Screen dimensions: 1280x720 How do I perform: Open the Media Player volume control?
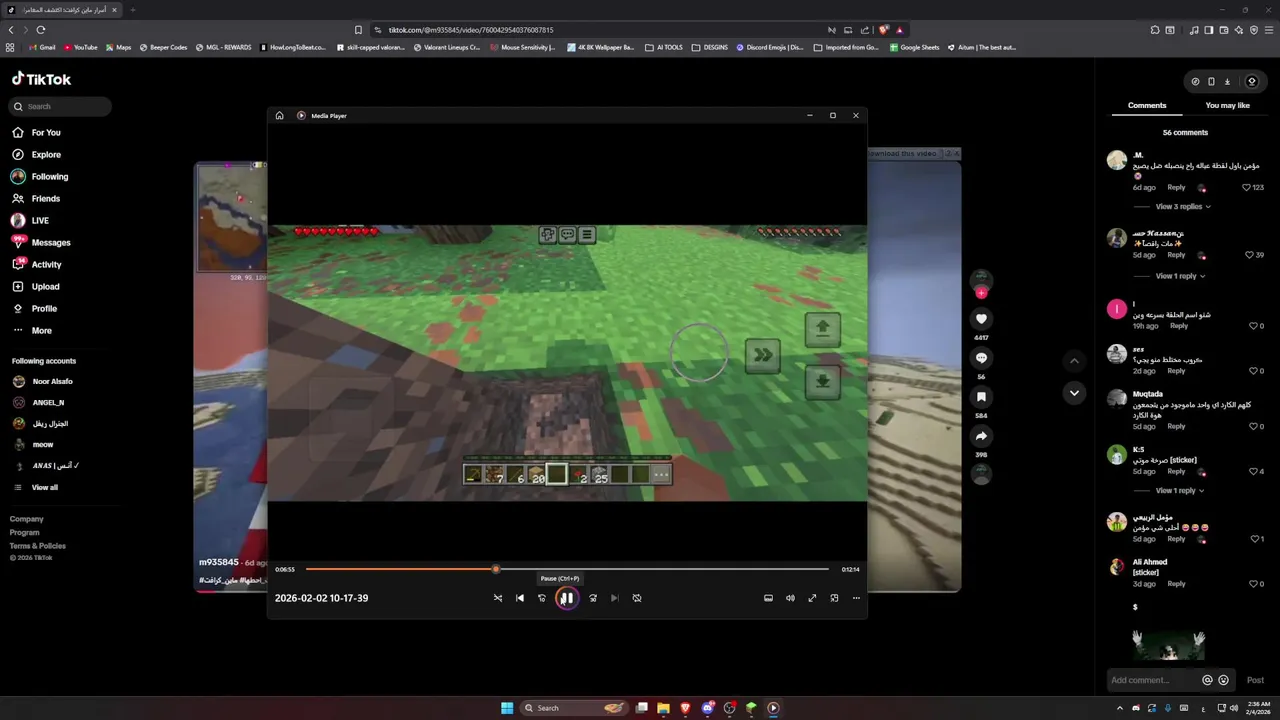(x=790, y=598)
